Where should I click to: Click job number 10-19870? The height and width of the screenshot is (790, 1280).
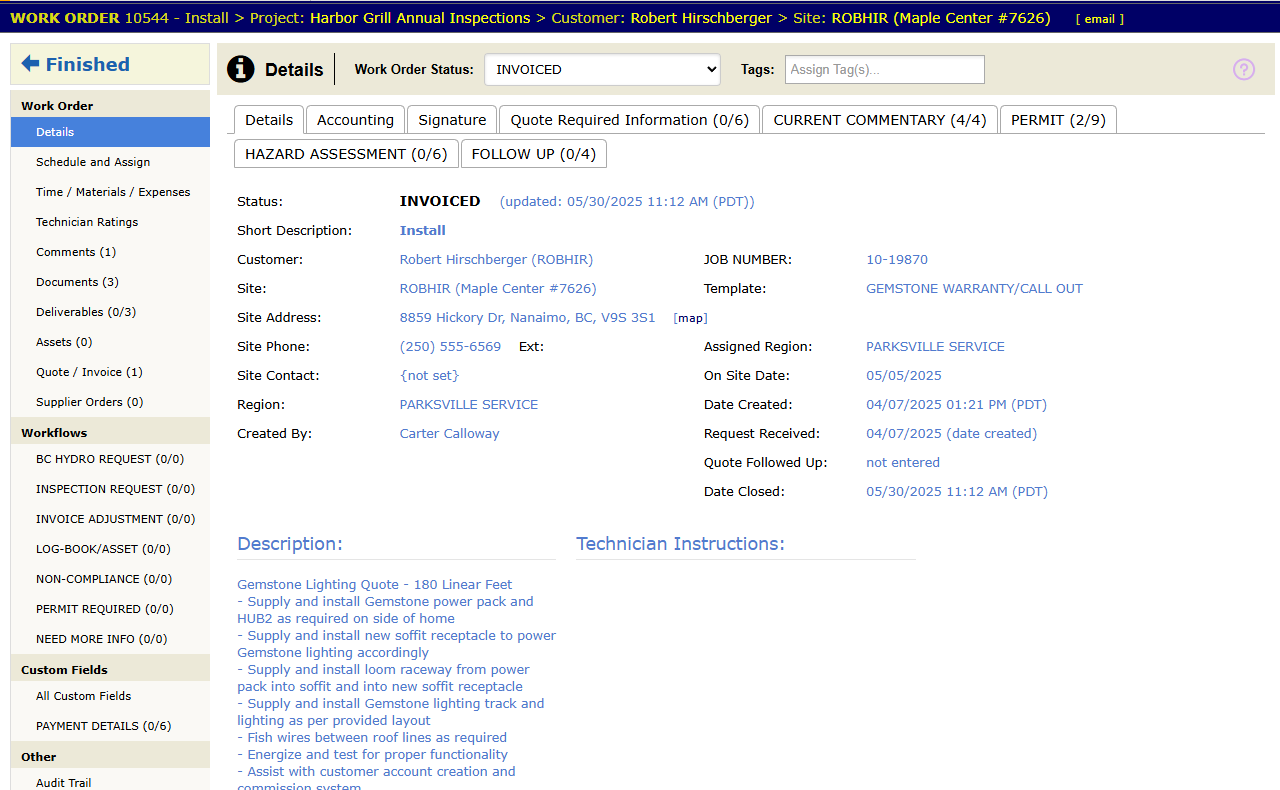[x=897, y=260]
